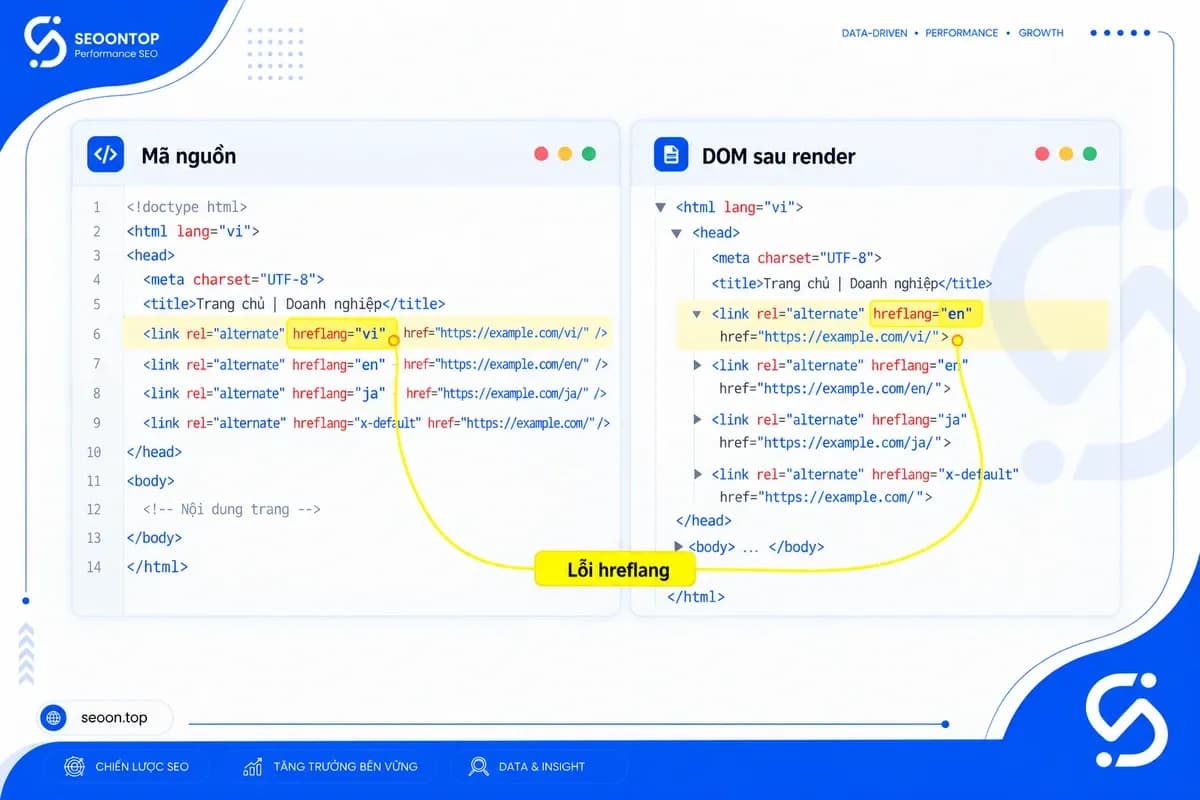
Task: Click the </head> tag on source line 10
Action: tap(154, 452)
